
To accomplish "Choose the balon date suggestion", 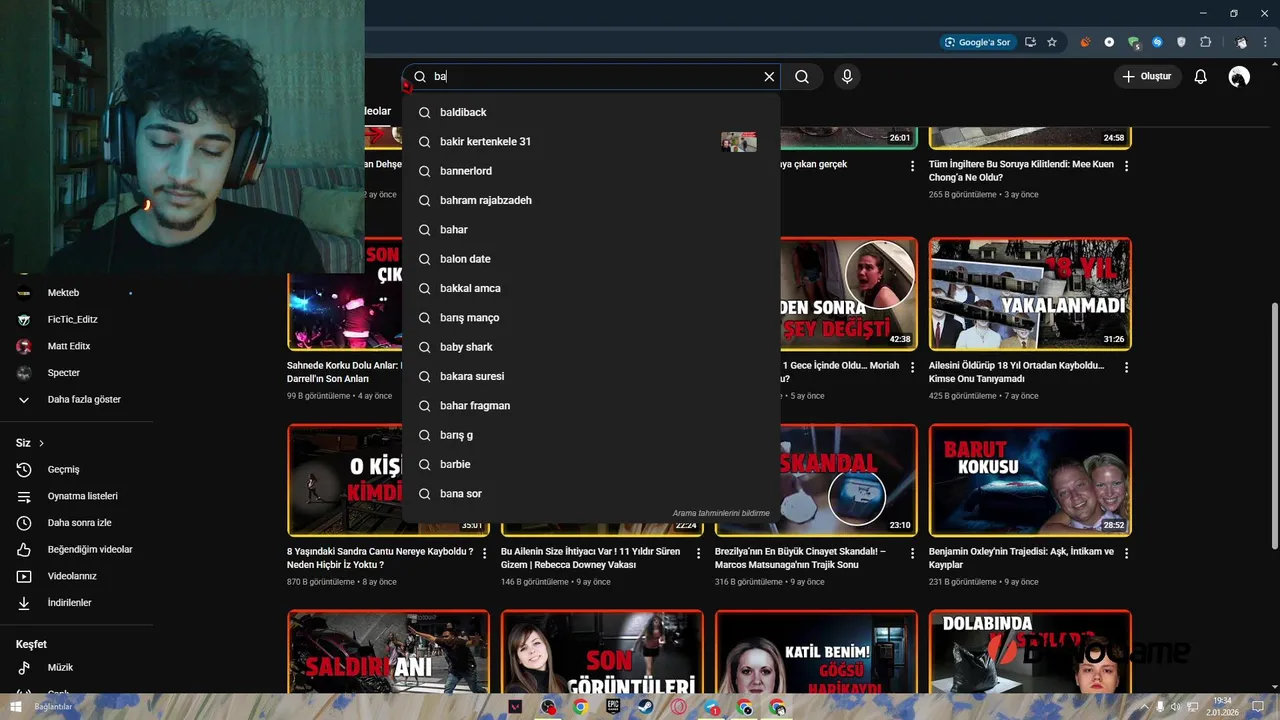I will coord(591,259).
